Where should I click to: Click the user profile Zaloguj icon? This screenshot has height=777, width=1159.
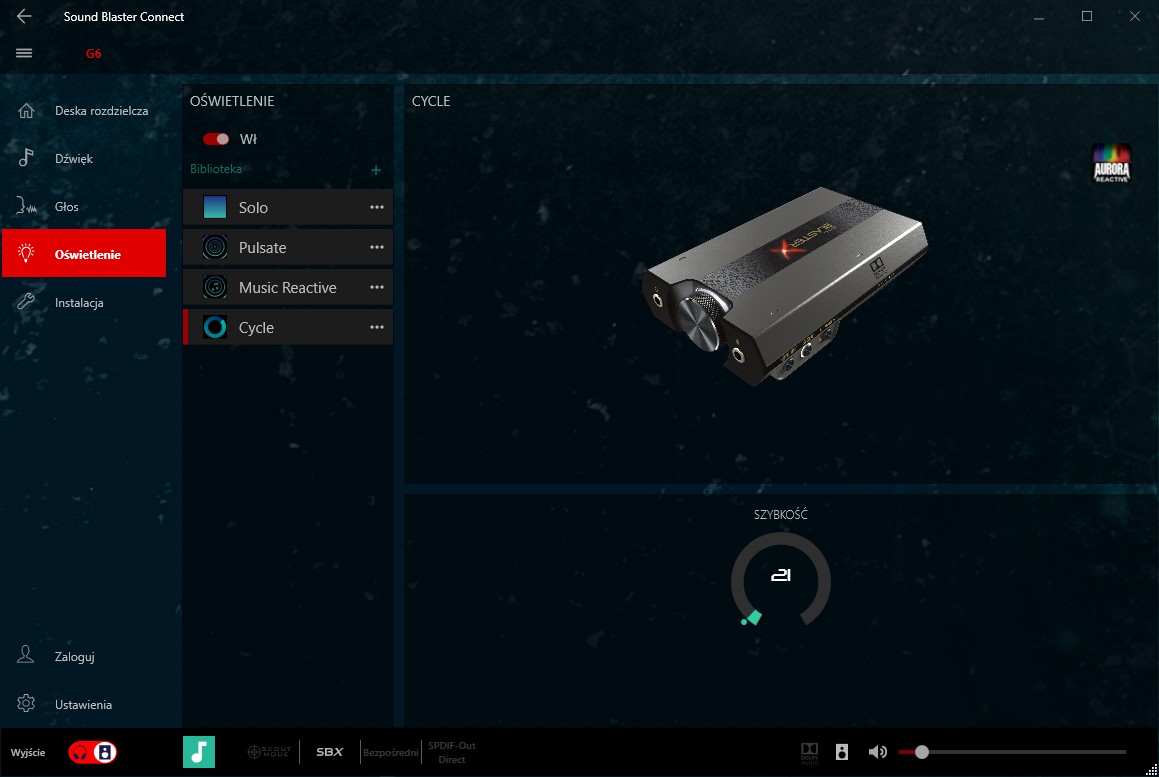(x=26, y=654)
